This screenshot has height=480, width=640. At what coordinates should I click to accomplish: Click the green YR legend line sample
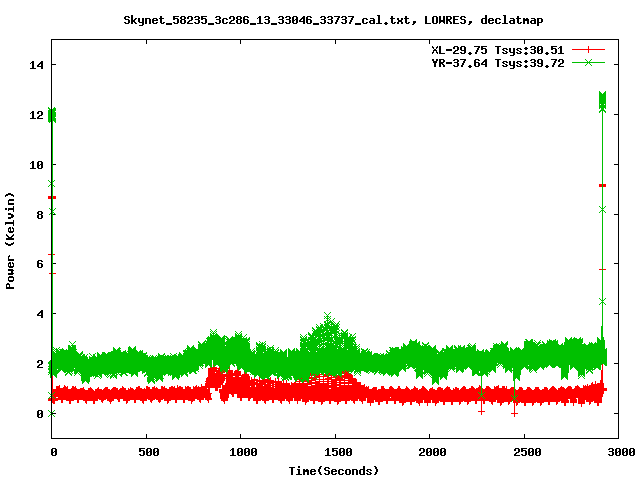coord(588,62)
